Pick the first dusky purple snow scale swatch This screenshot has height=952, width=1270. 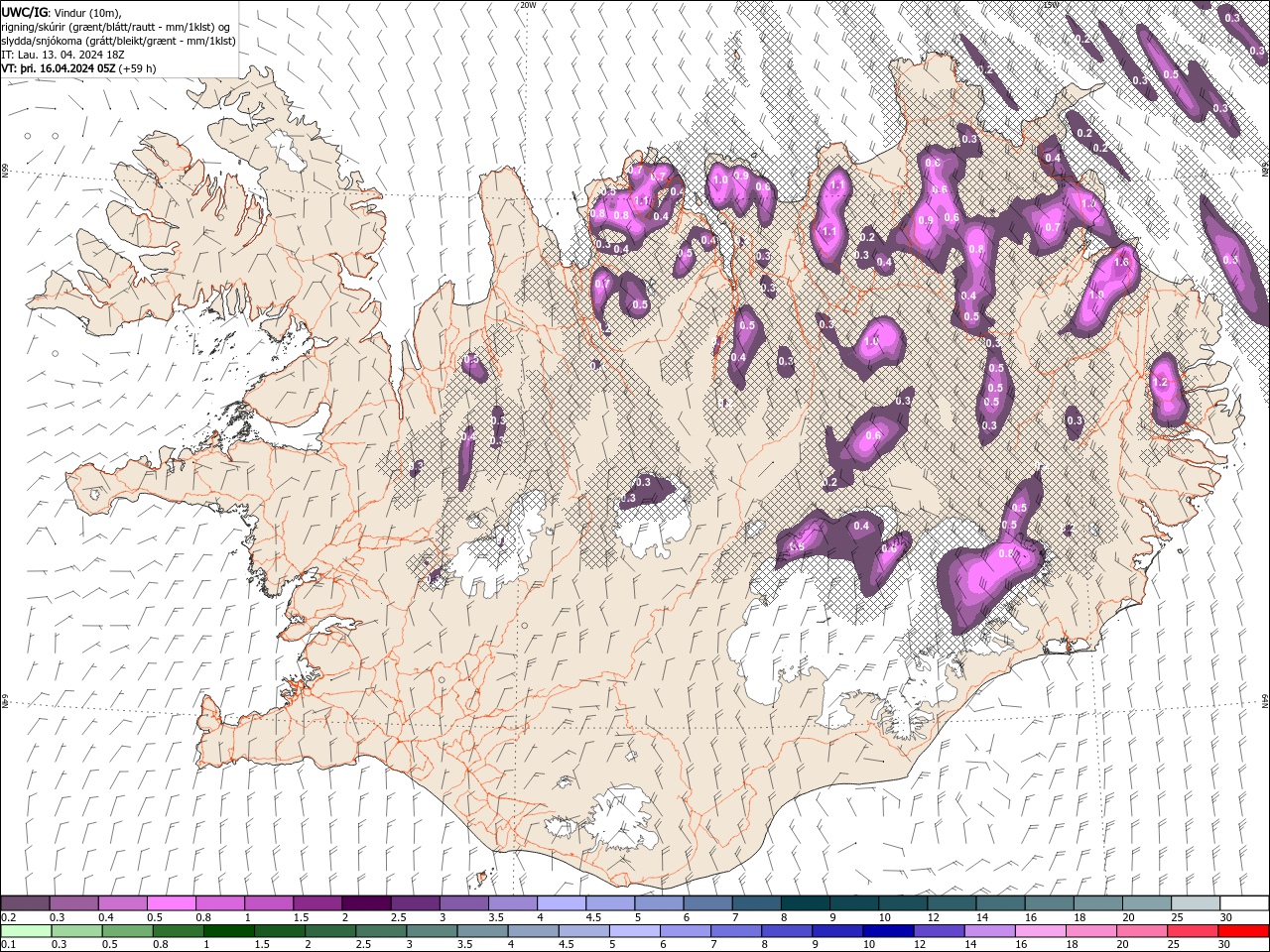click(25, 903)
